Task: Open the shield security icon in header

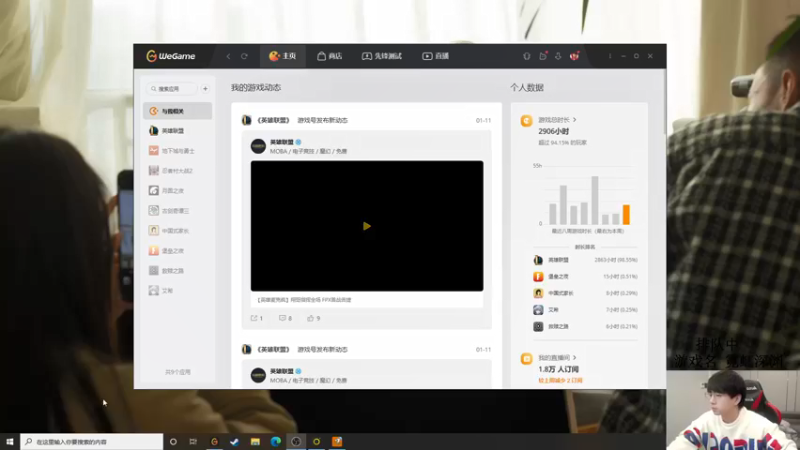Action: click(x=527, y=56)
